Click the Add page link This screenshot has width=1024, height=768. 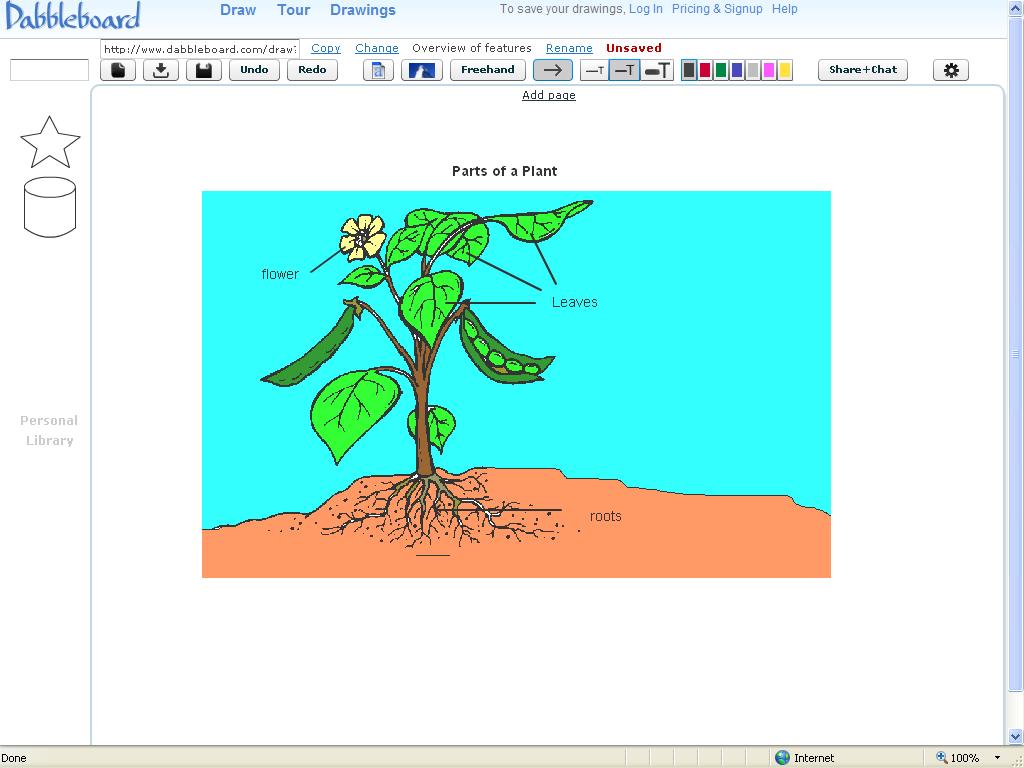[549, 95]
